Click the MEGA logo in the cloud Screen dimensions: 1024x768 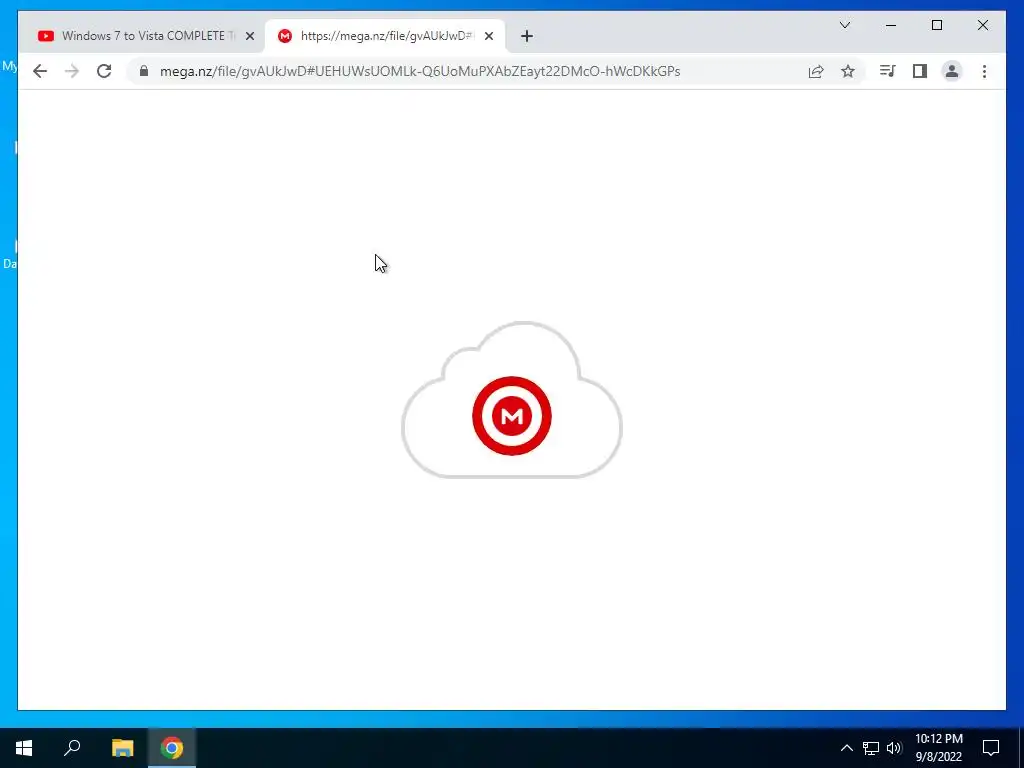512,416
